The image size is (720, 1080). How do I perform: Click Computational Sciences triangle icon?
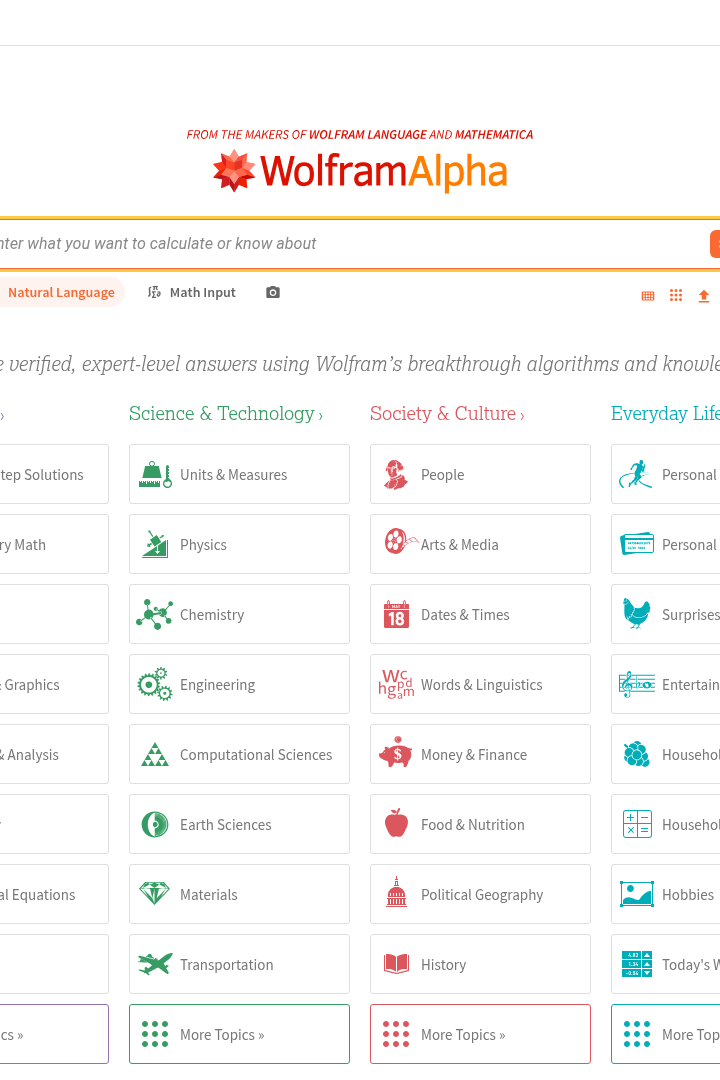tap(155, 754)
